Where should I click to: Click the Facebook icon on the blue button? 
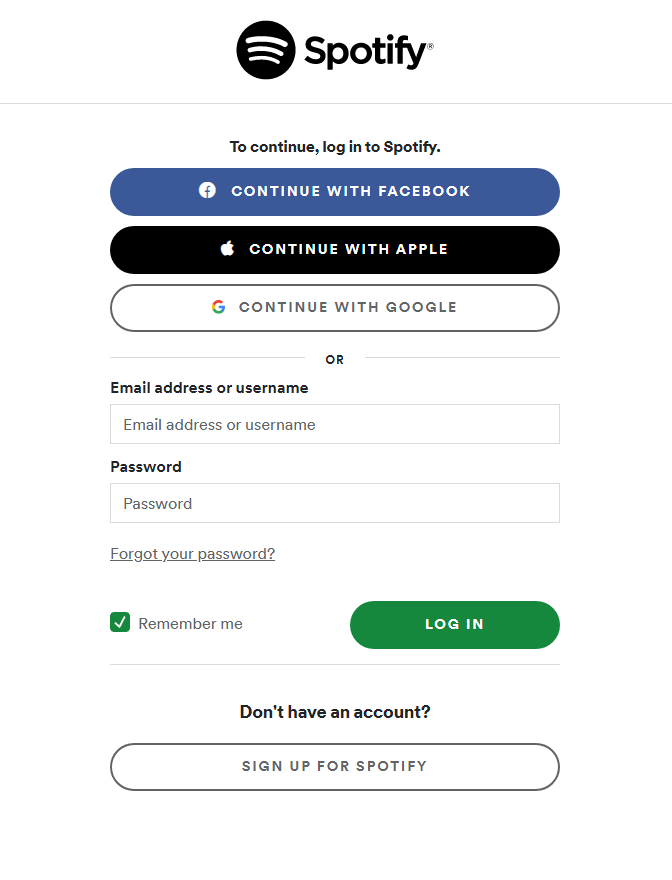(x=206, y=191)
